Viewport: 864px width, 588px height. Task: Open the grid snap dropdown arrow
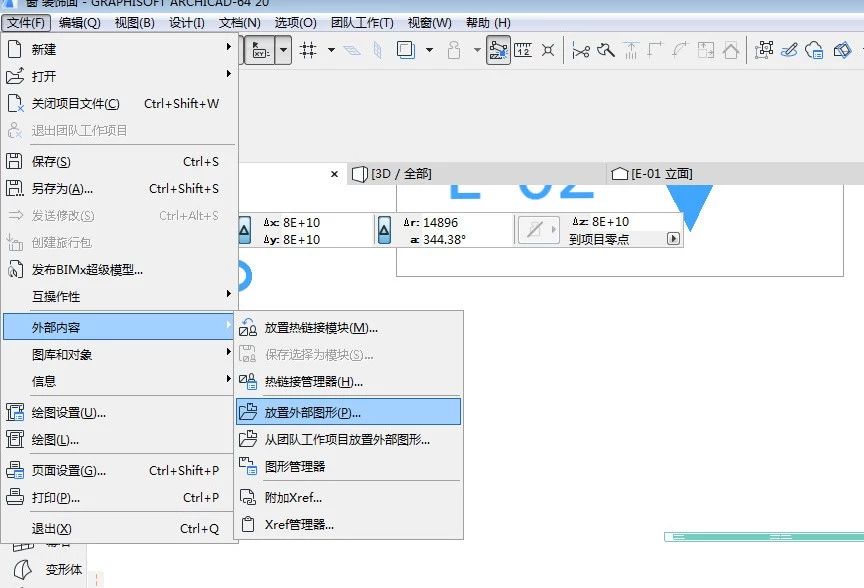pyautogui.click(x=331, y=50)
